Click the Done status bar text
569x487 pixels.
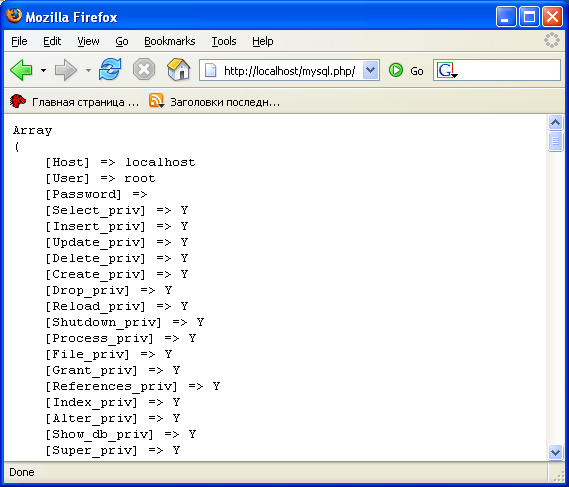(x=22, y=472)
